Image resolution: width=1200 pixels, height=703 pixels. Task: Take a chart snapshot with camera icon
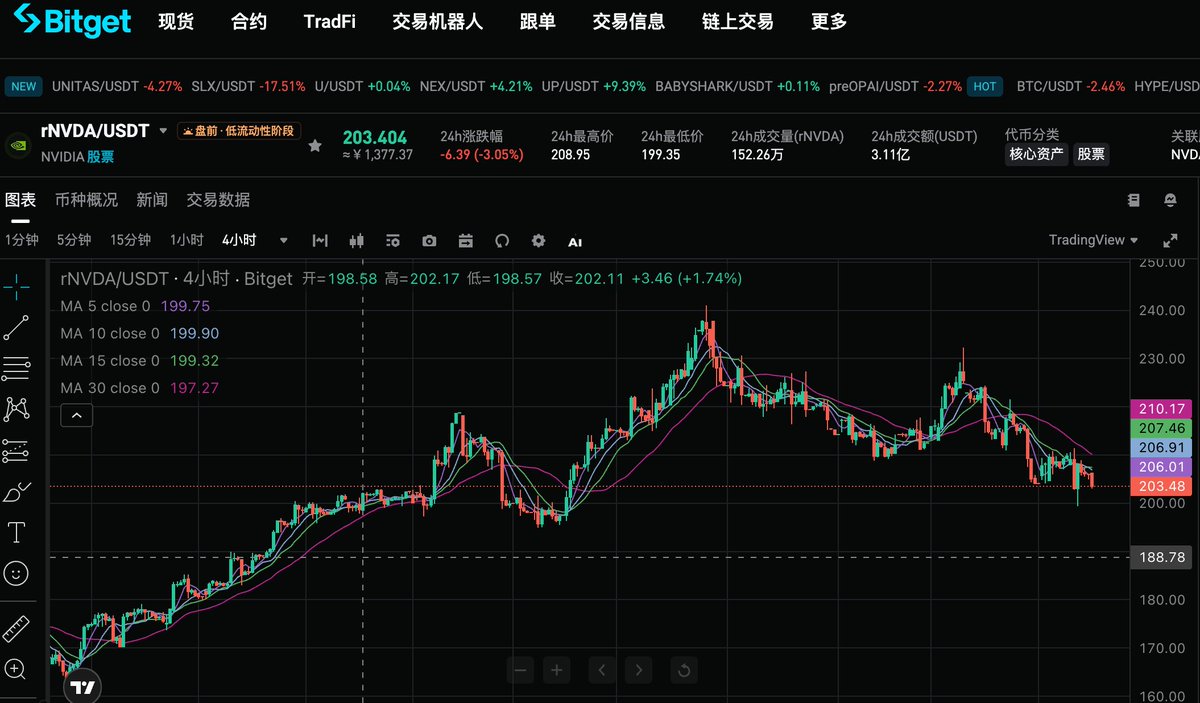click(429, 241)
